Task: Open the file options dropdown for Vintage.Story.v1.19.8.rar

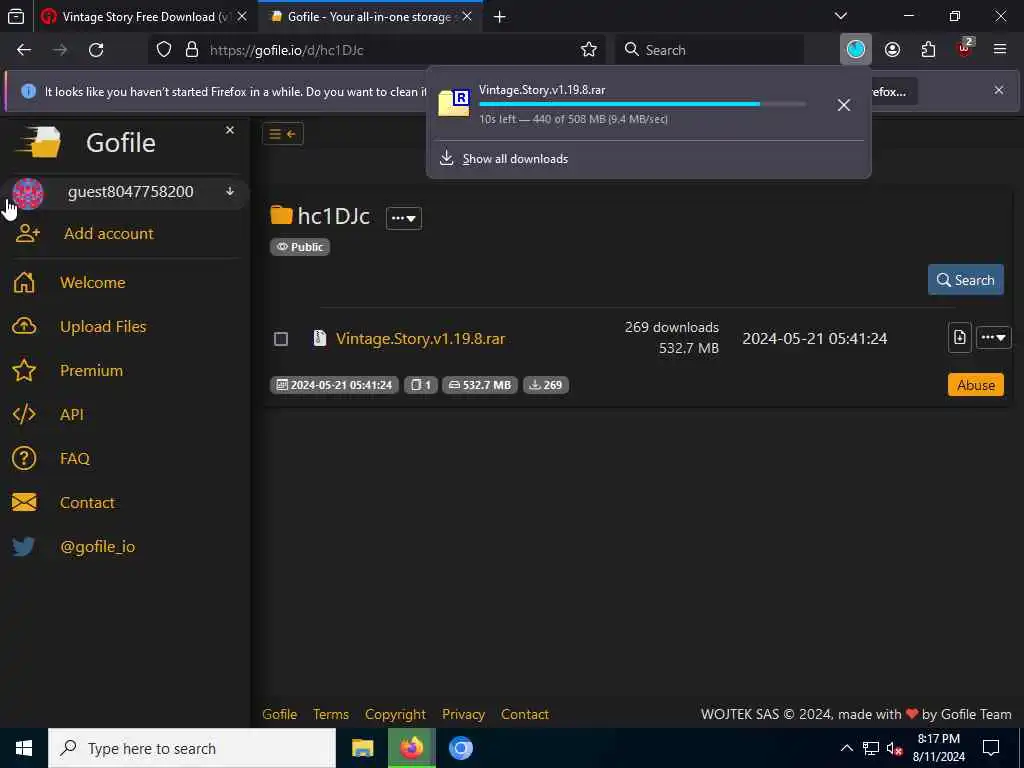Action: coord(993,338)
